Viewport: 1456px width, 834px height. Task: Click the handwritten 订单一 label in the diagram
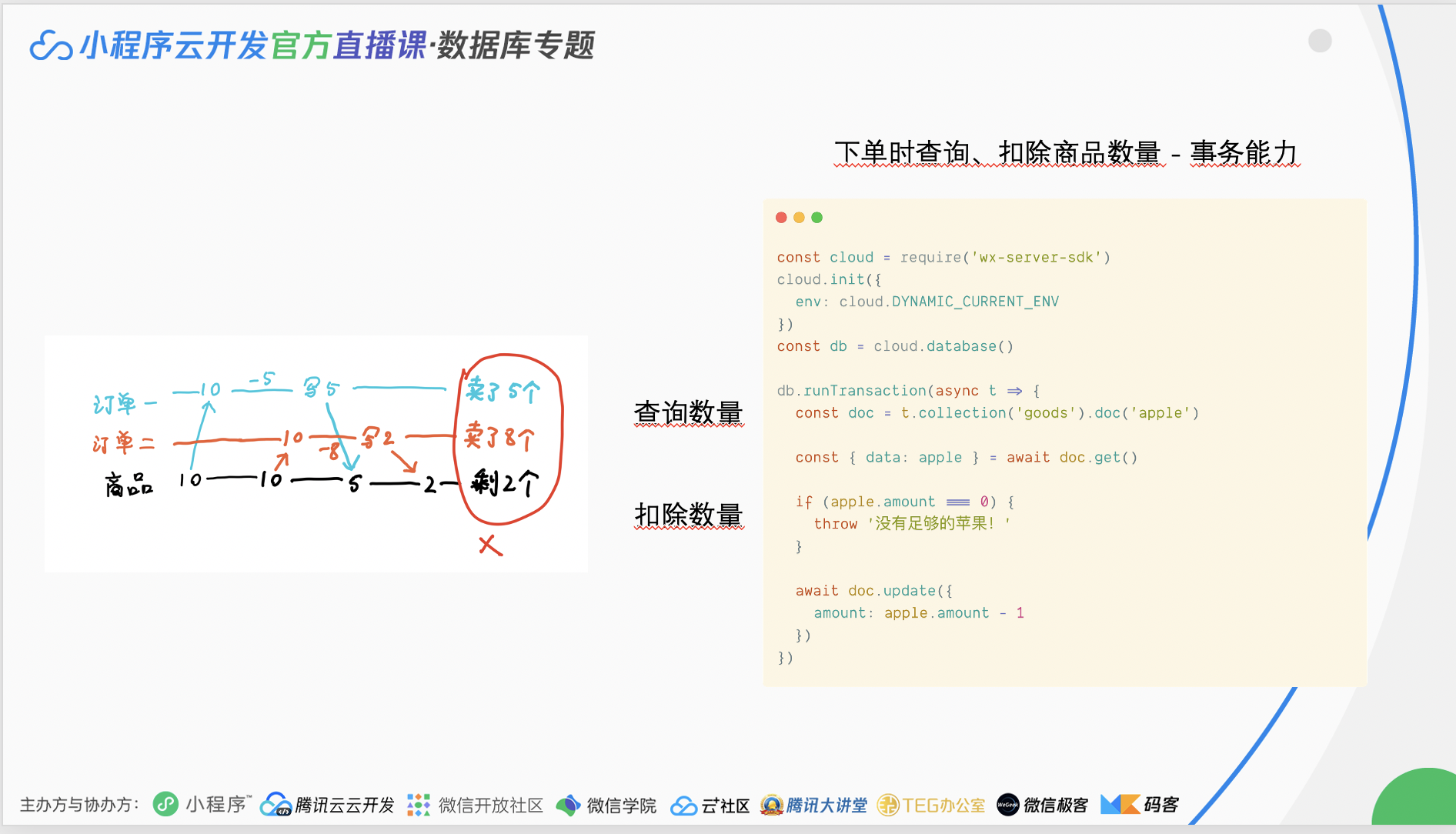[x=125, y=403]
